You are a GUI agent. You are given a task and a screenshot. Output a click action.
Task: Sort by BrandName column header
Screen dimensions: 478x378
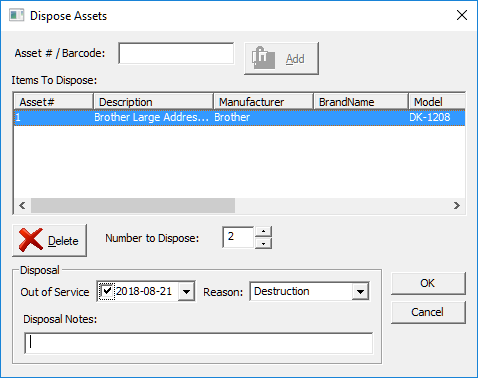coord(361,102)
